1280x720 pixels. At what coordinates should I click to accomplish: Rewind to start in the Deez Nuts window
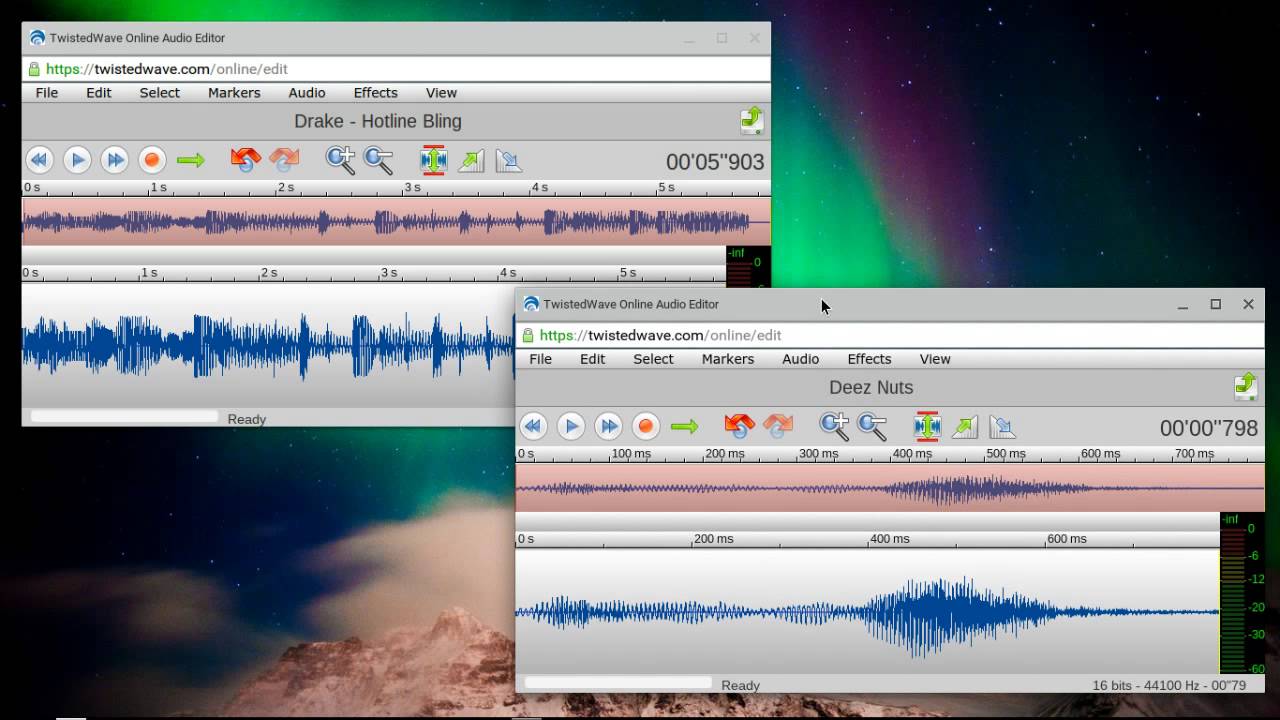tap(533, 427)
